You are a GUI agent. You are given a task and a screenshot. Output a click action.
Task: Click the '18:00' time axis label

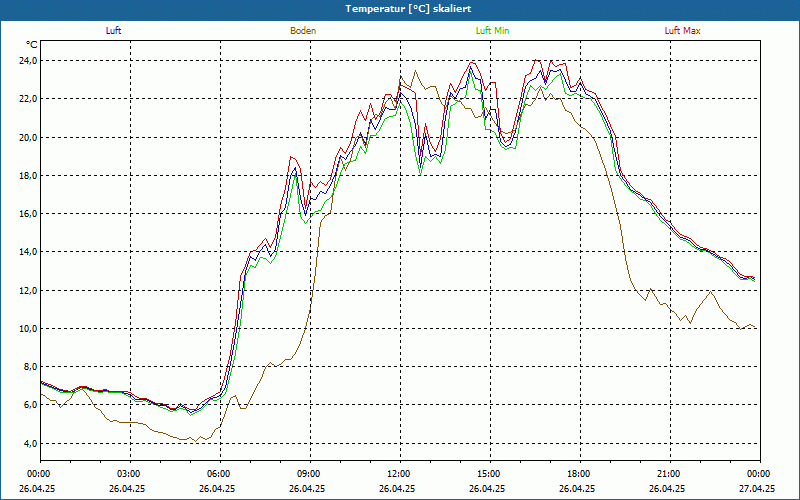[x=580, y=474]
